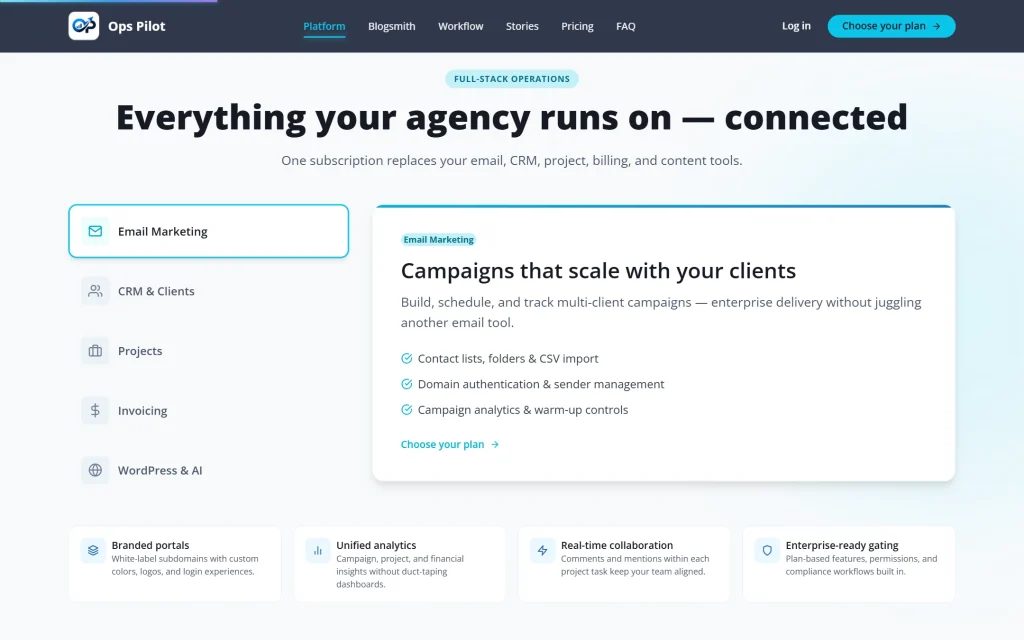Click the people icon beside CRM & Clients
The height and width of the screenshot is (640, 1024).
[x=95, y=291]
